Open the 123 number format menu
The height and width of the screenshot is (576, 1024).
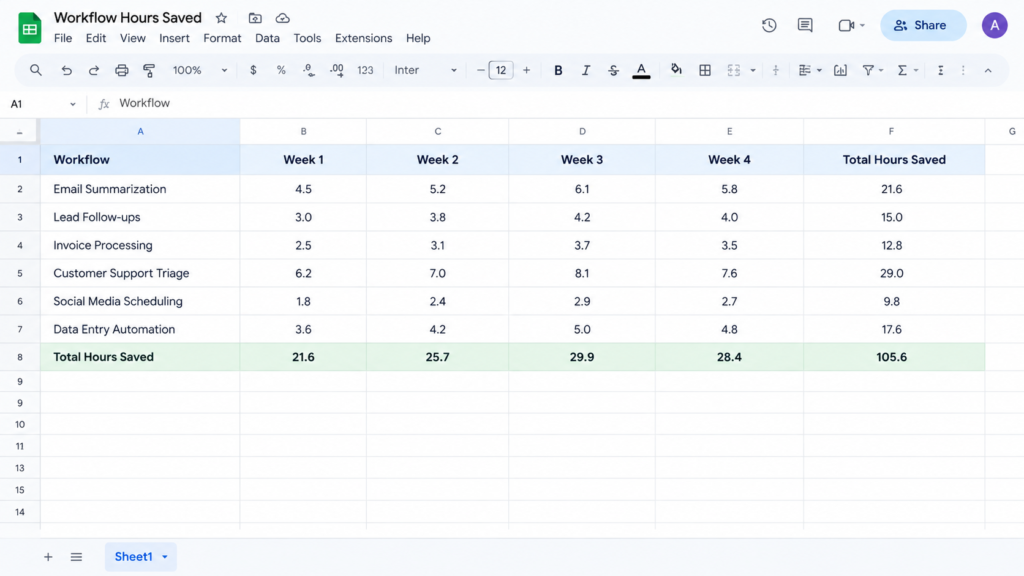365,70
